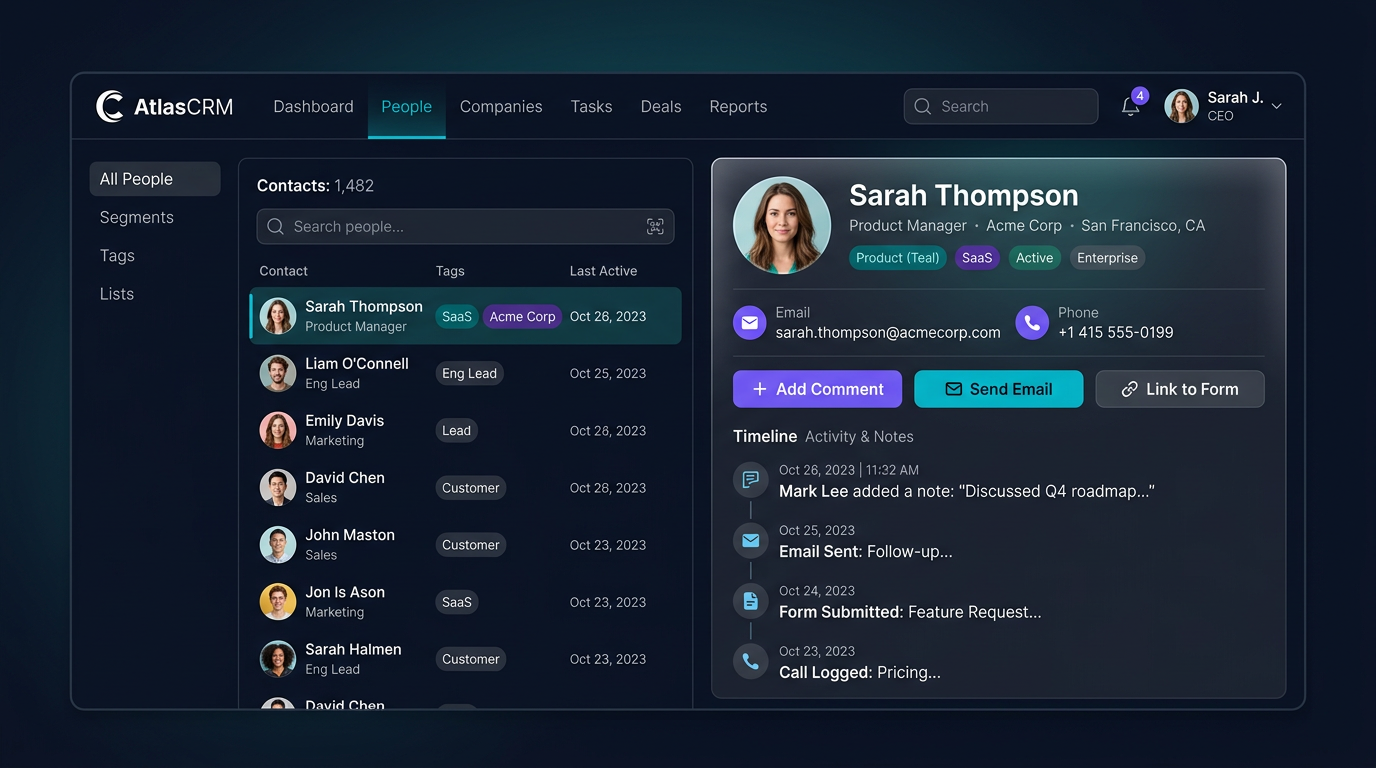Click the purple phone icon
This screenshot has width=1376, height=768.
pos(1032,323)
